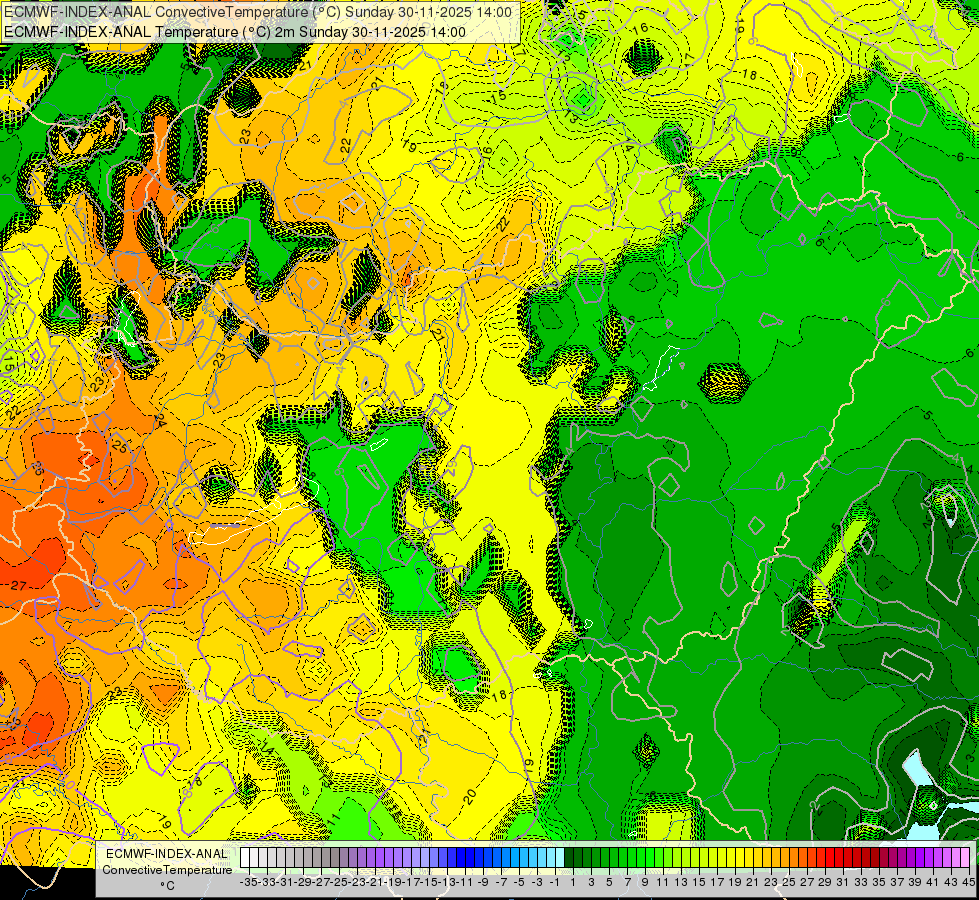The height and width of the screenshot is (900, 979).
Task: Click the legend scale value 43
Action: [951, 882]
